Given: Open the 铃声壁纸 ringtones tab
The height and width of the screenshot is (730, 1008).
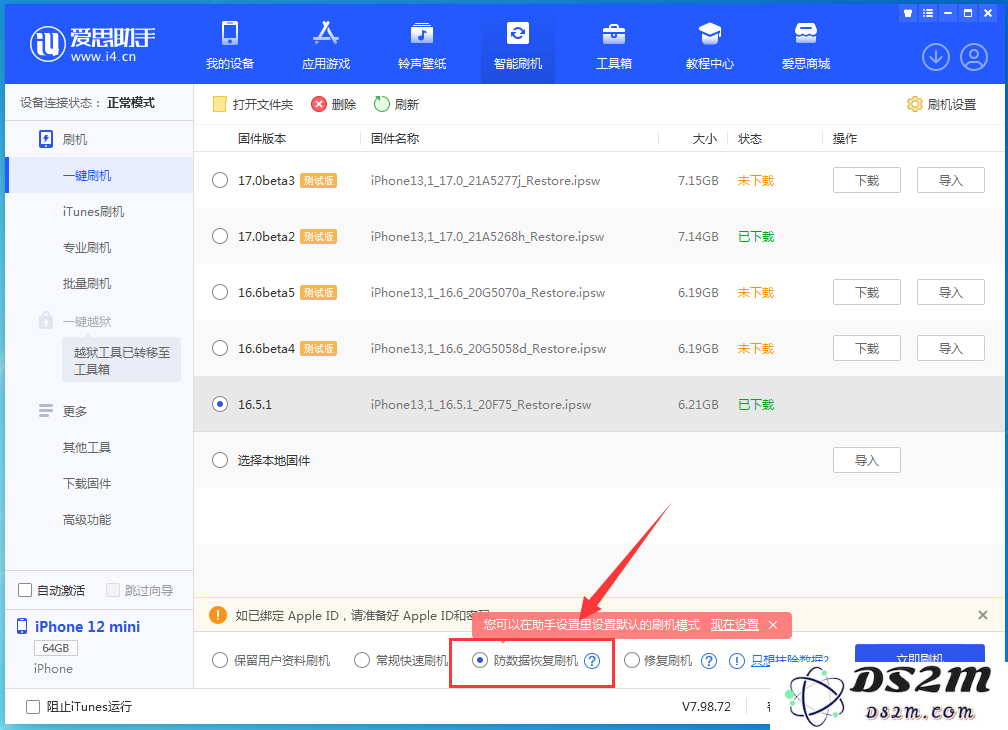Looking at the screenshot, I should tap(422, 45).
